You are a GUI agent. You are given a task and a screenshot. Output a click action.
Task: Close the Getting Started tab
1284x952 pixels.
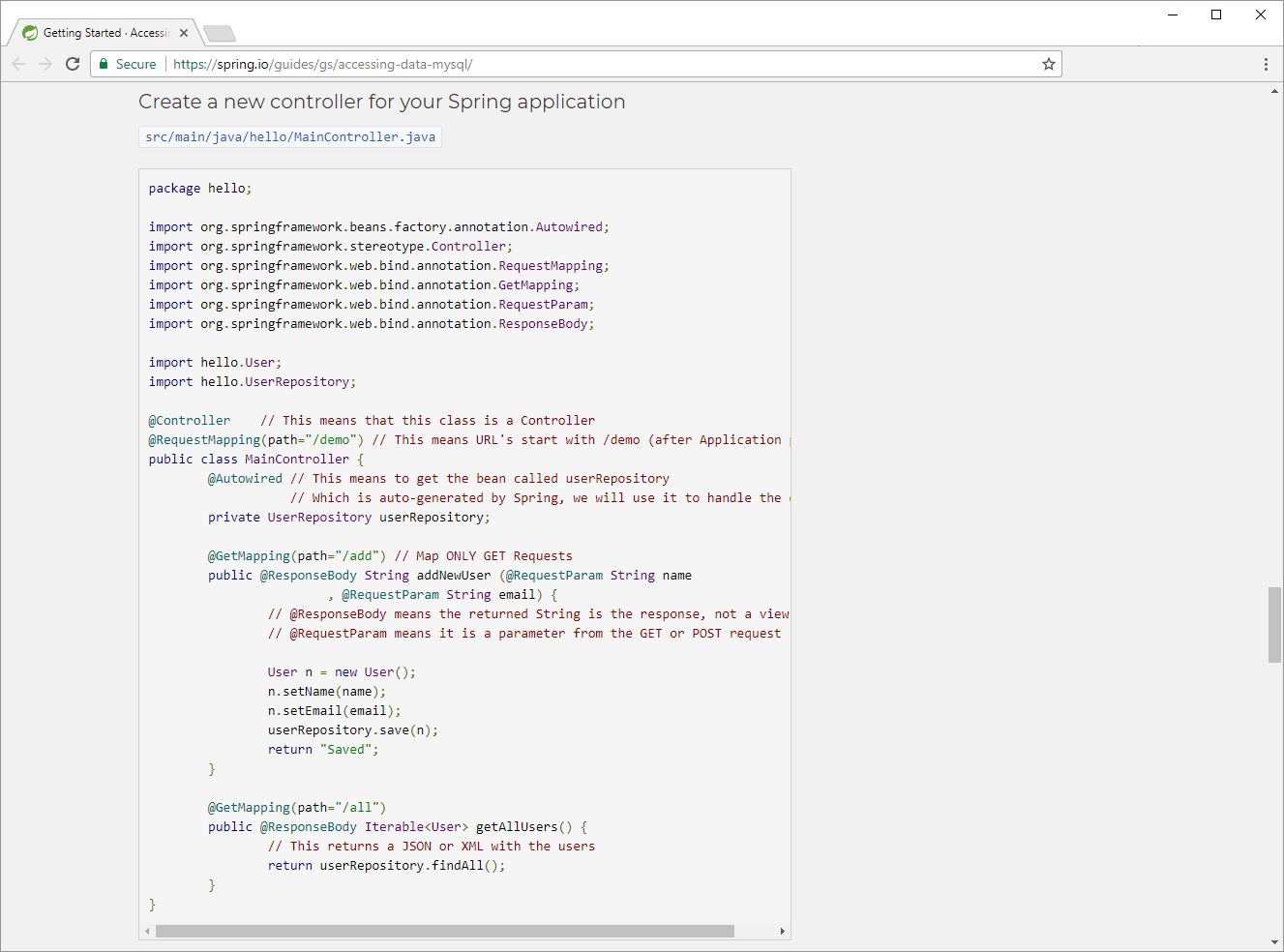click(184, 33)
